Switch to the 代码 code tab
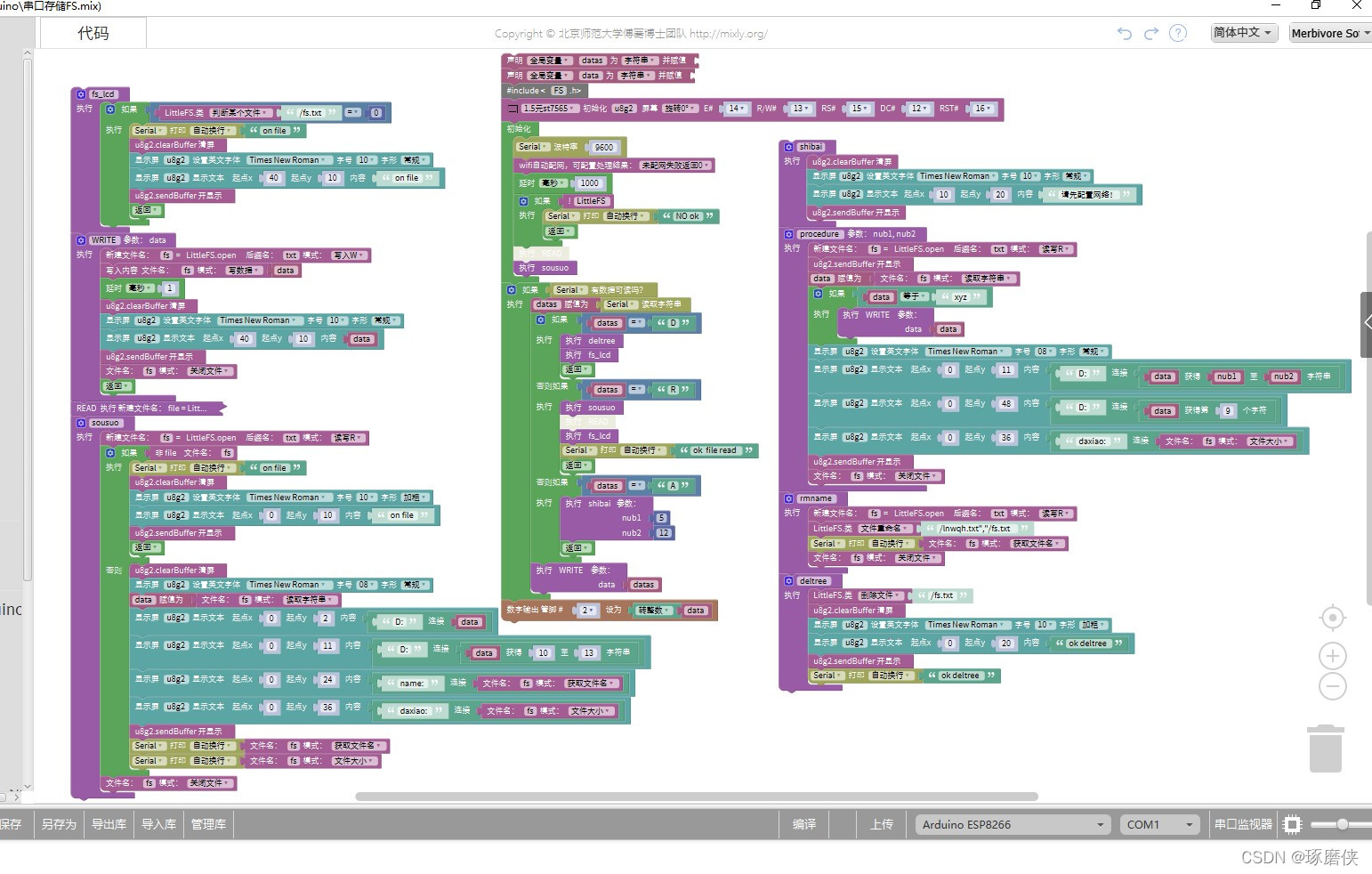The image size is (1372, 874). point(93,33)
